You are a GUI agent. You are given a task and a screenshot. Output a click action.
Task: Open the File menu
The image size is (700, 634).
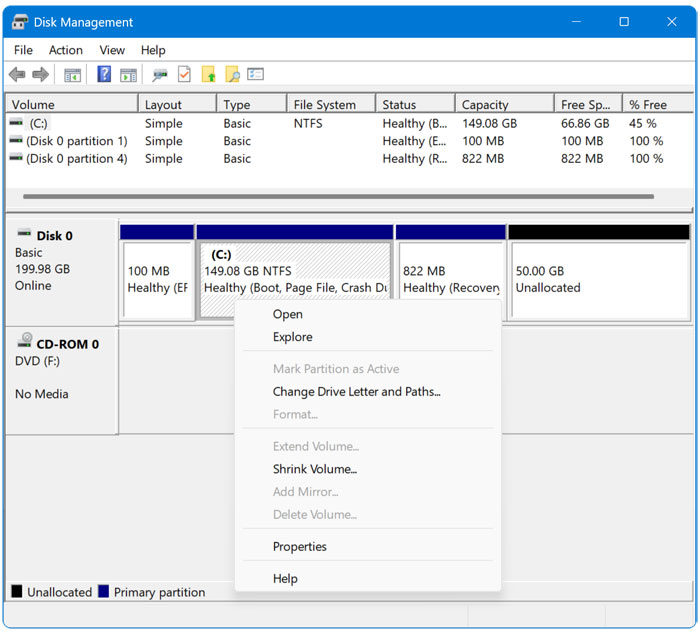(x=23, y=50)
